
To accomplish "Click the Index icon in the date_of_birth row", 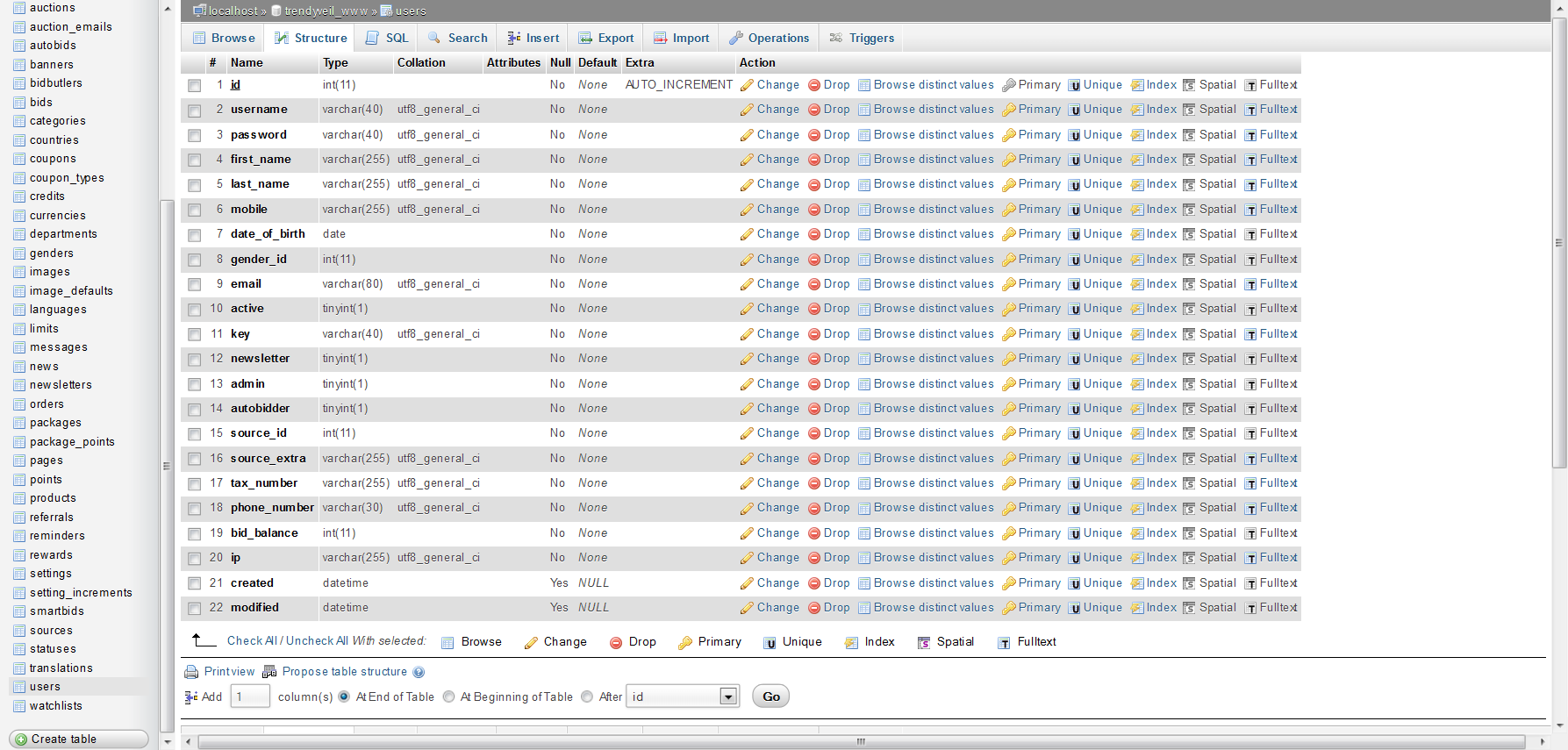I will (x=1137, y=235).
